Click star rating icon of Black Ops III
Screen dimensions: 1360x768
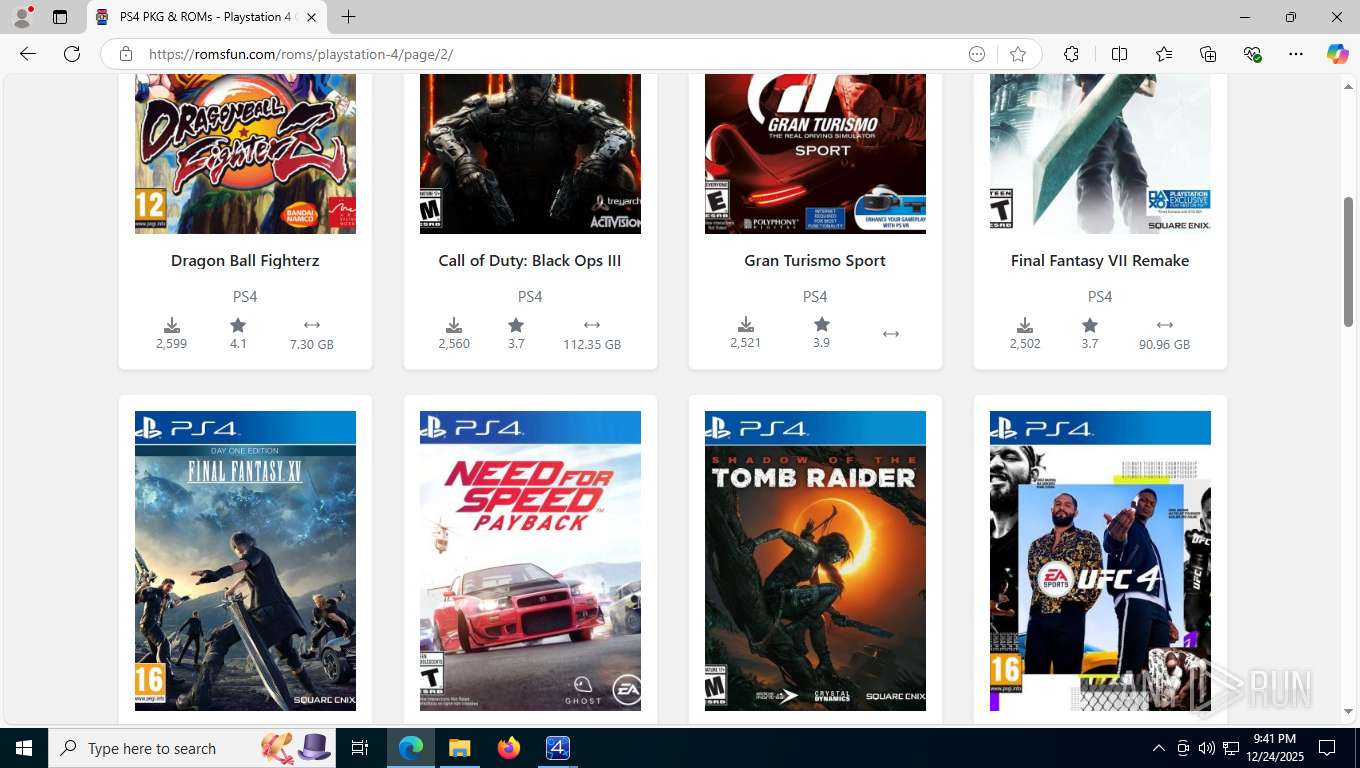click(516, 325)
